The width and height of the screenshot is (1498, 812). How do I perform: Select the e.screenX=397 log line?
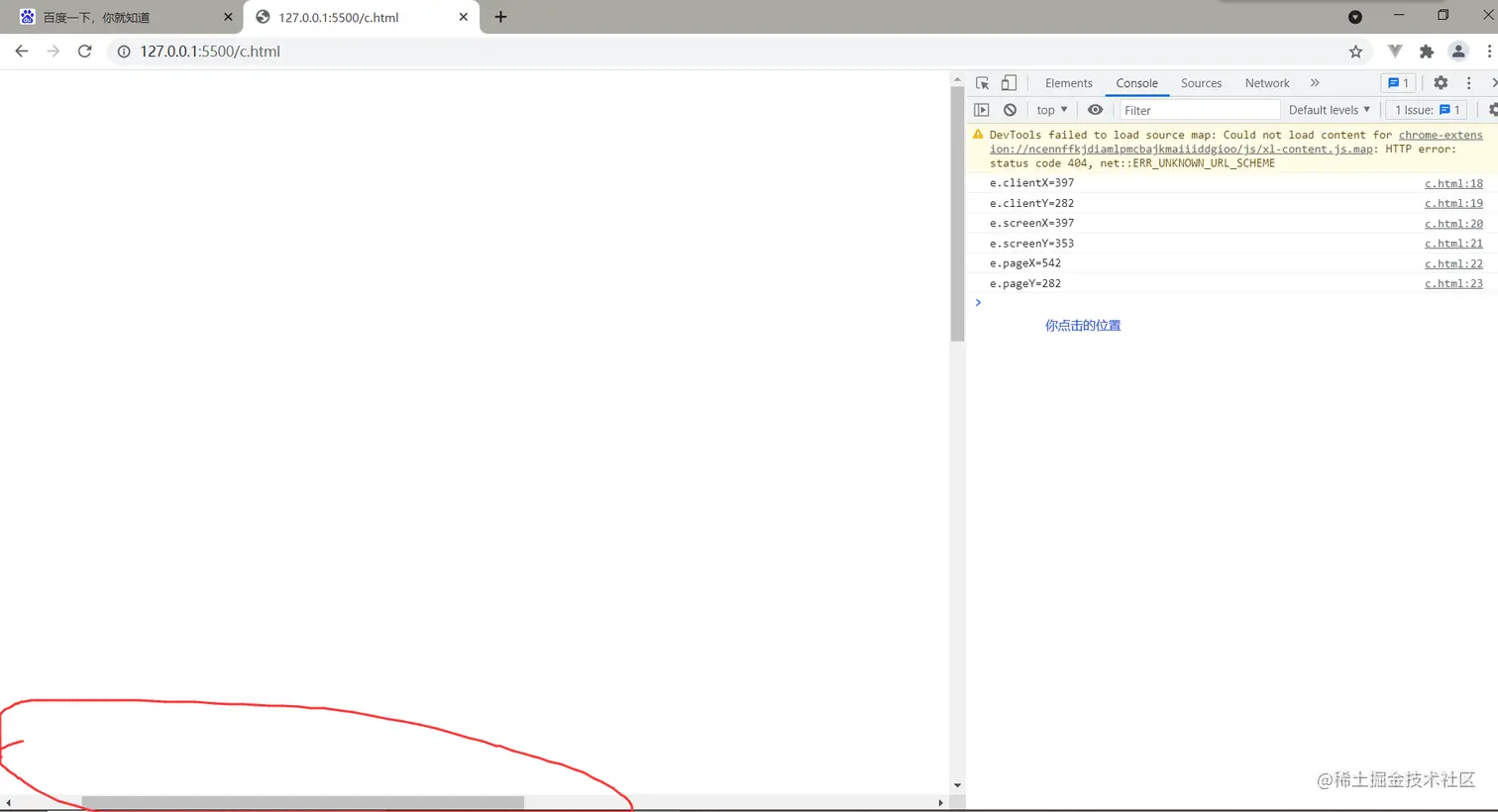tap(1031, 223)
